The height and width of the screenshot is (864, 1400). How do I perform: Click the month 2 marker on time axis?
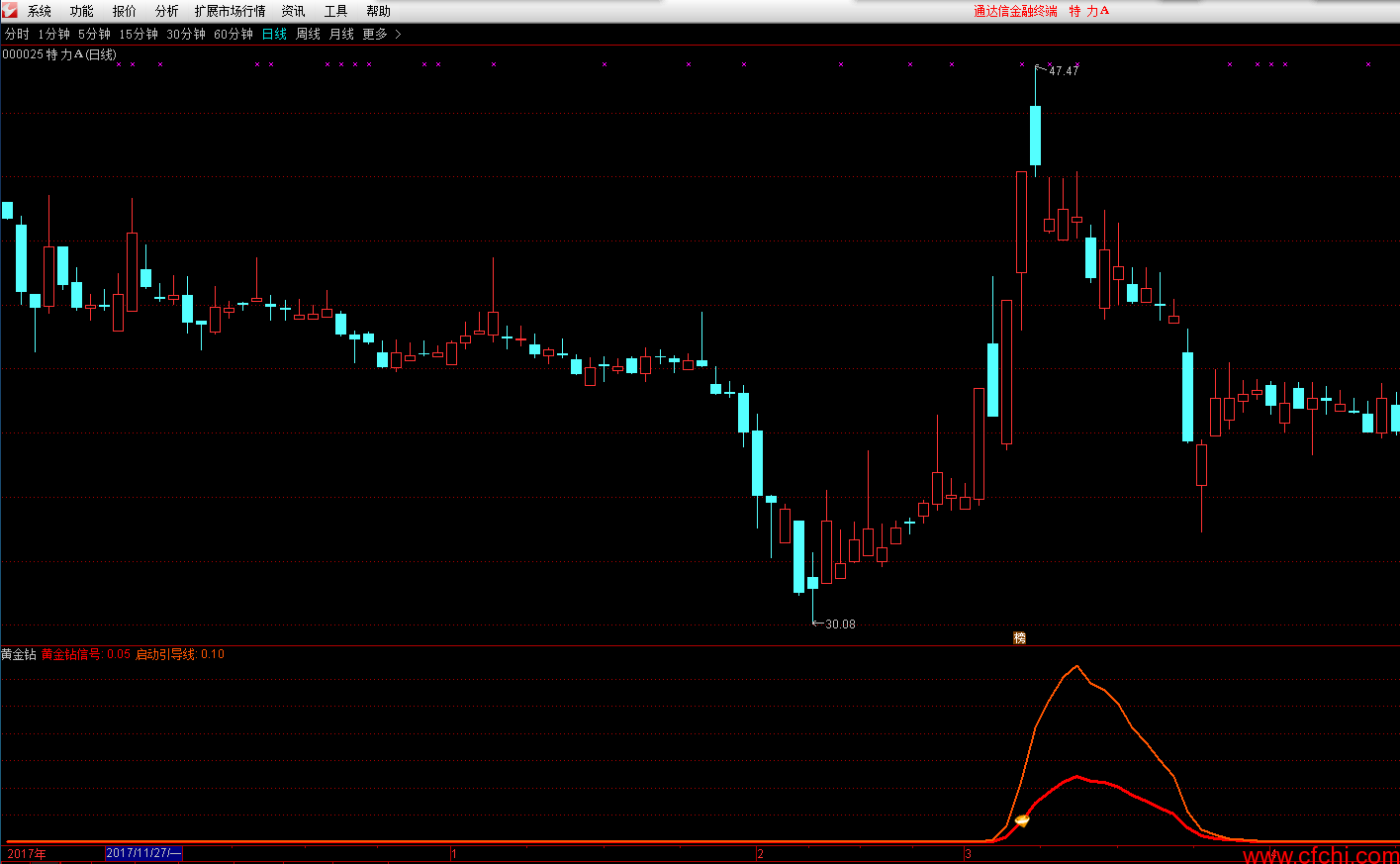coord(760,853)
